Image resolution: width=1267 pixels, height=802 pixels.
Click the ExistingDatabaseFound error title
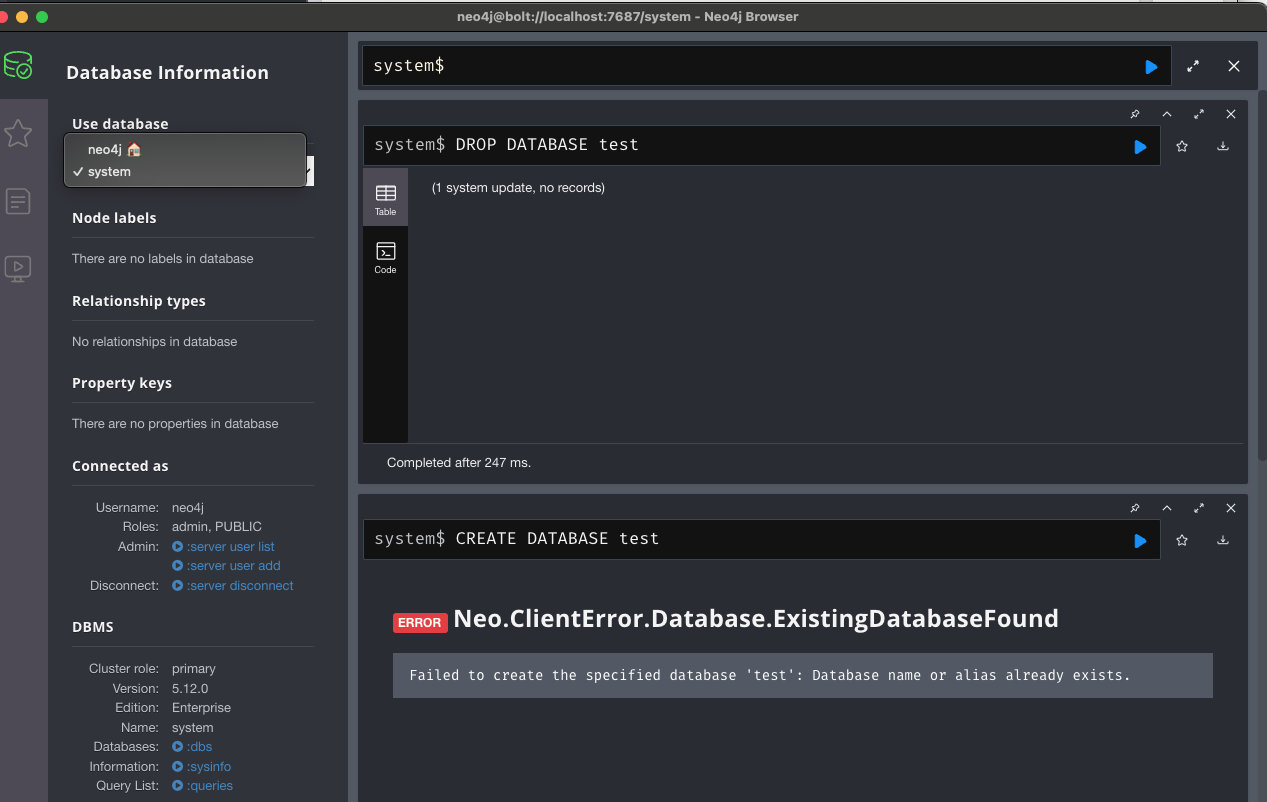tap(756, 619)
